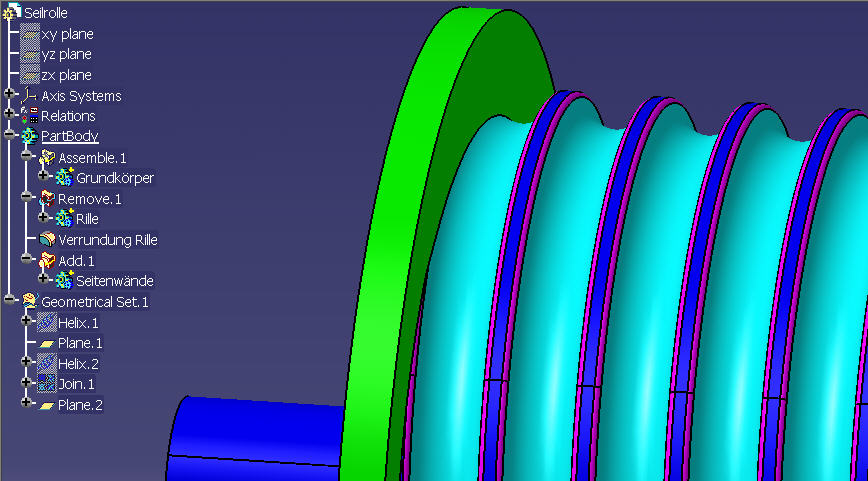The image size is (868, 481).
Task: Expand the Rille body node
Action: (x=43, y=217)
